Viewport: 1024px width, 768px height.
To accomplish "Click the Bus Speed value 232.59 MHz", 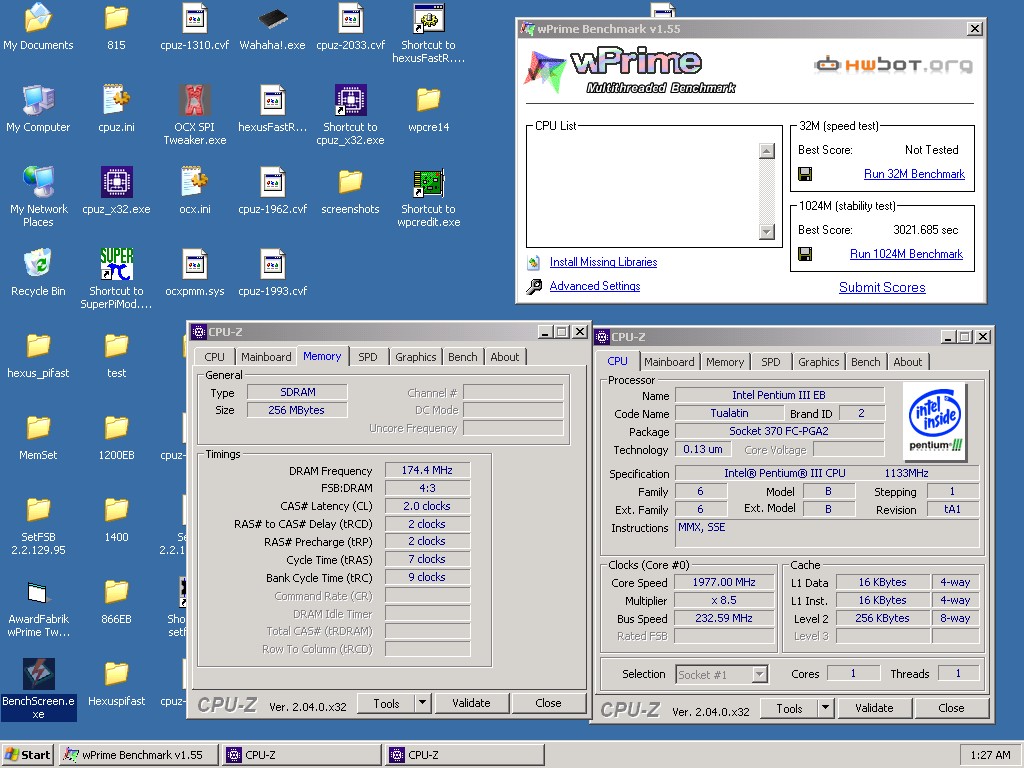I will [x=724, y=618].
